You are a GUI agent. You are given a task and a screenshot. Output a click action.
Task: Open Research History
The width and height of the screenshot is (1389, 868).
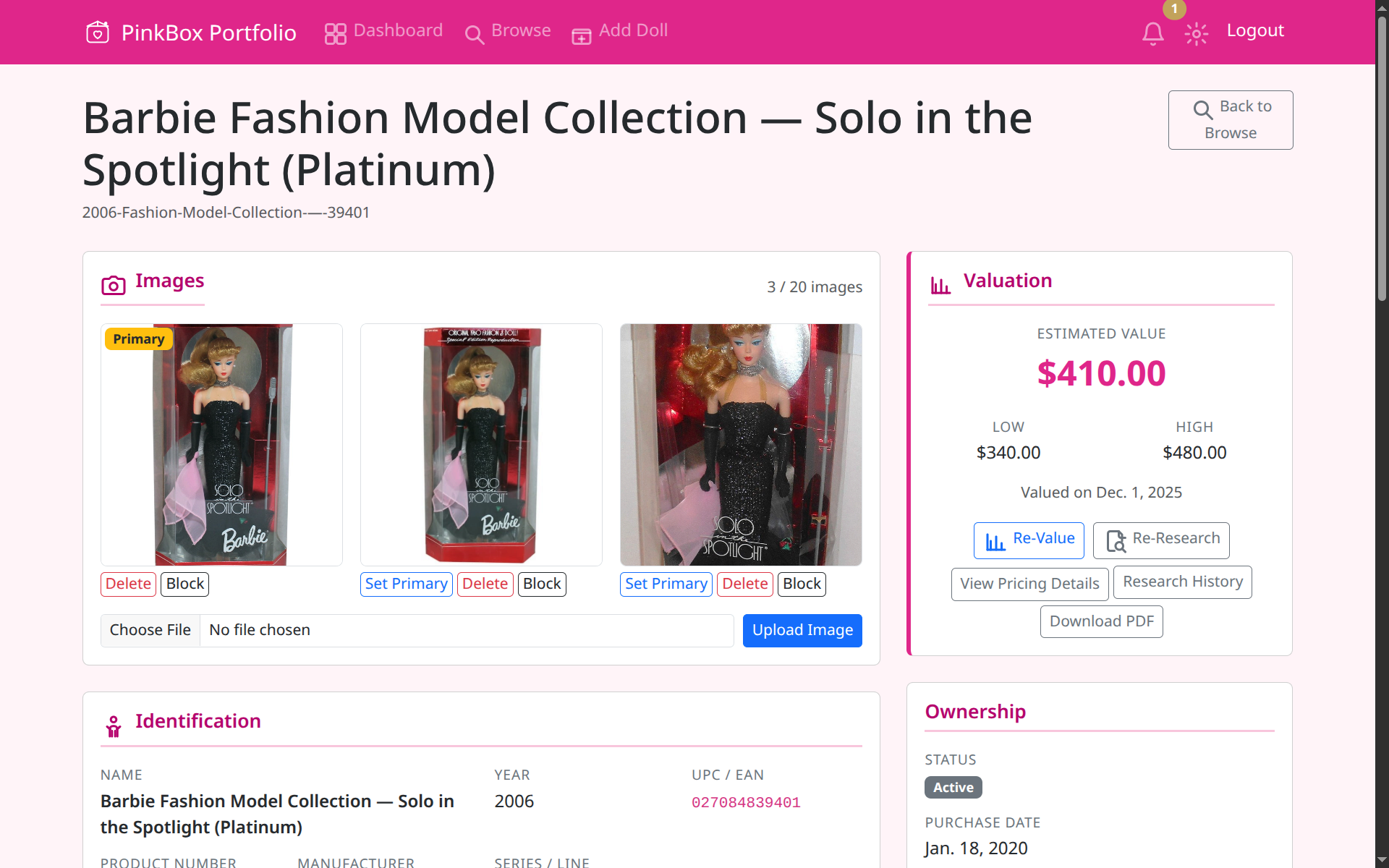[1181, 582]
